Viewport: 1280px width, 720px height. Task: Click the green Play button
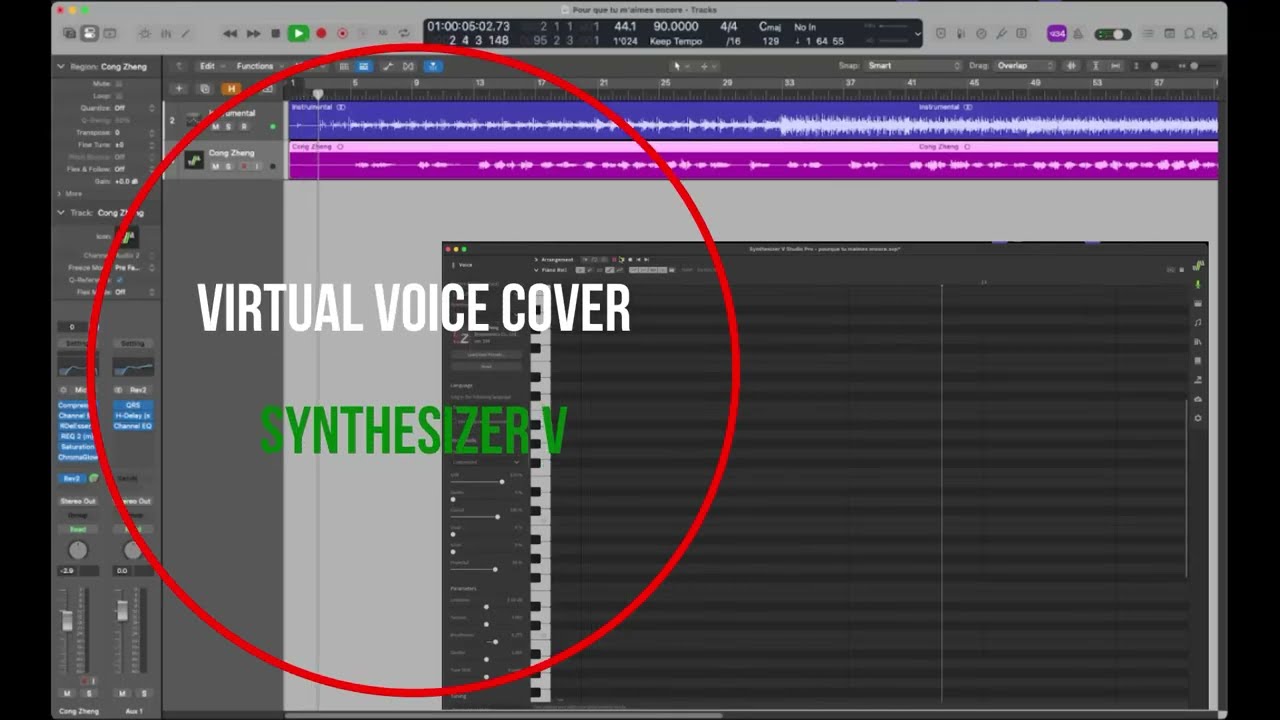[298, 33]
